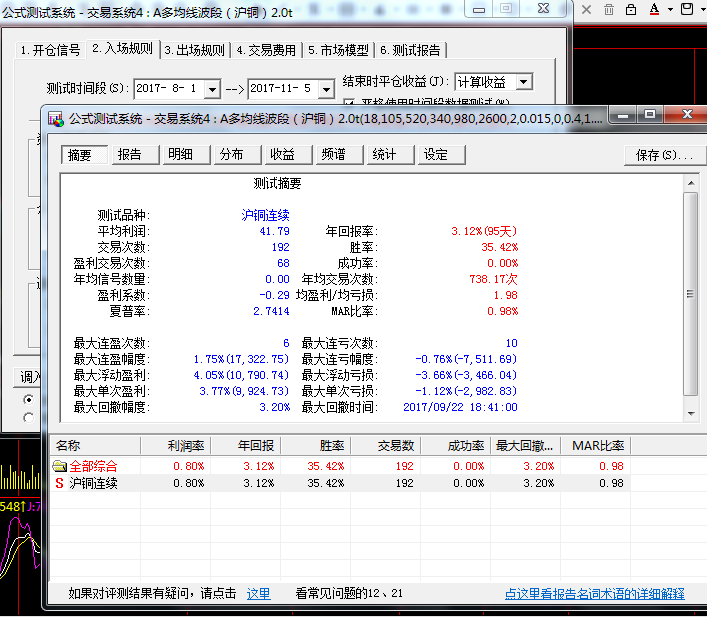This screenshot has width=707, height=617.
Task: Switch to the 3.出场规则 tab
Action: point(195,50)
